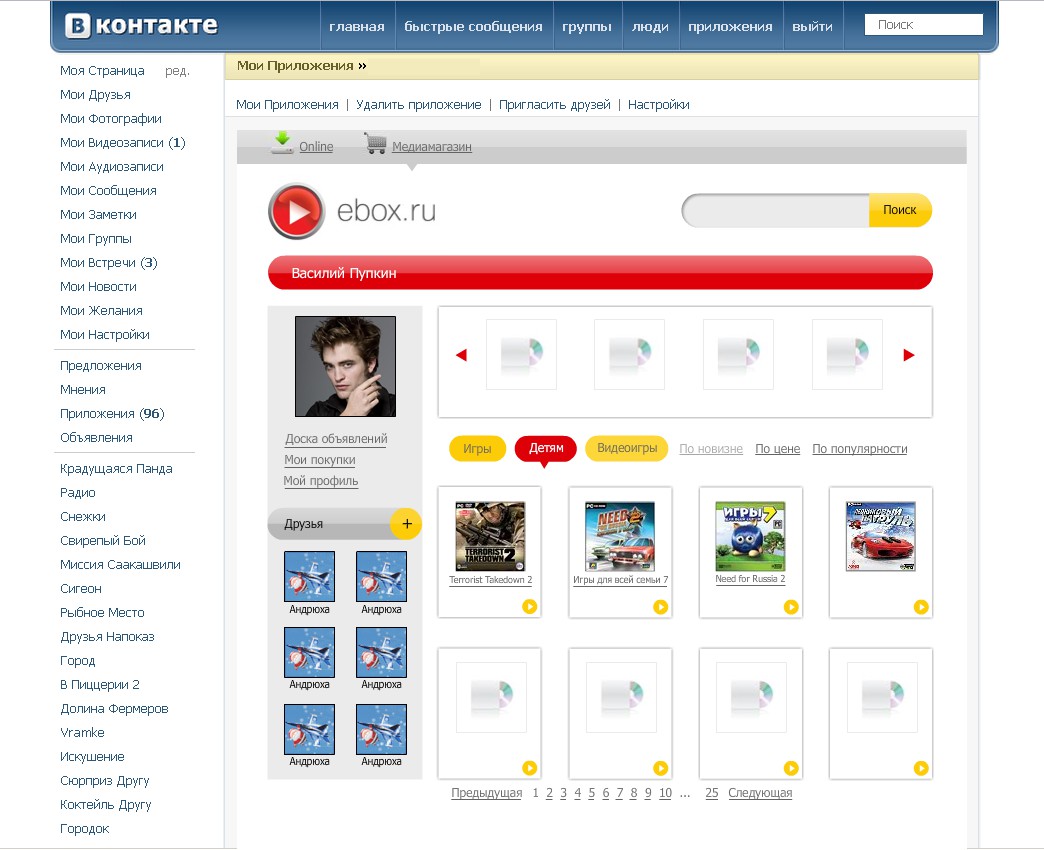Click play icon on Игры для всей семьи 7 card
Viewport: 1044px width, 850px height.
coord(660,606)
